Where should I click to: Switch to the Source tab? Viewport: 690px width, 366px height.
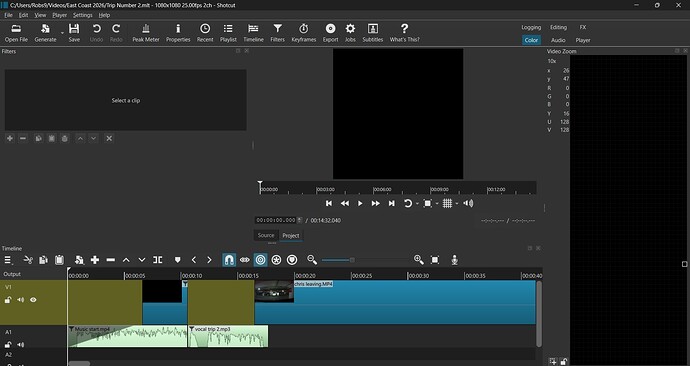coord(266,235)
